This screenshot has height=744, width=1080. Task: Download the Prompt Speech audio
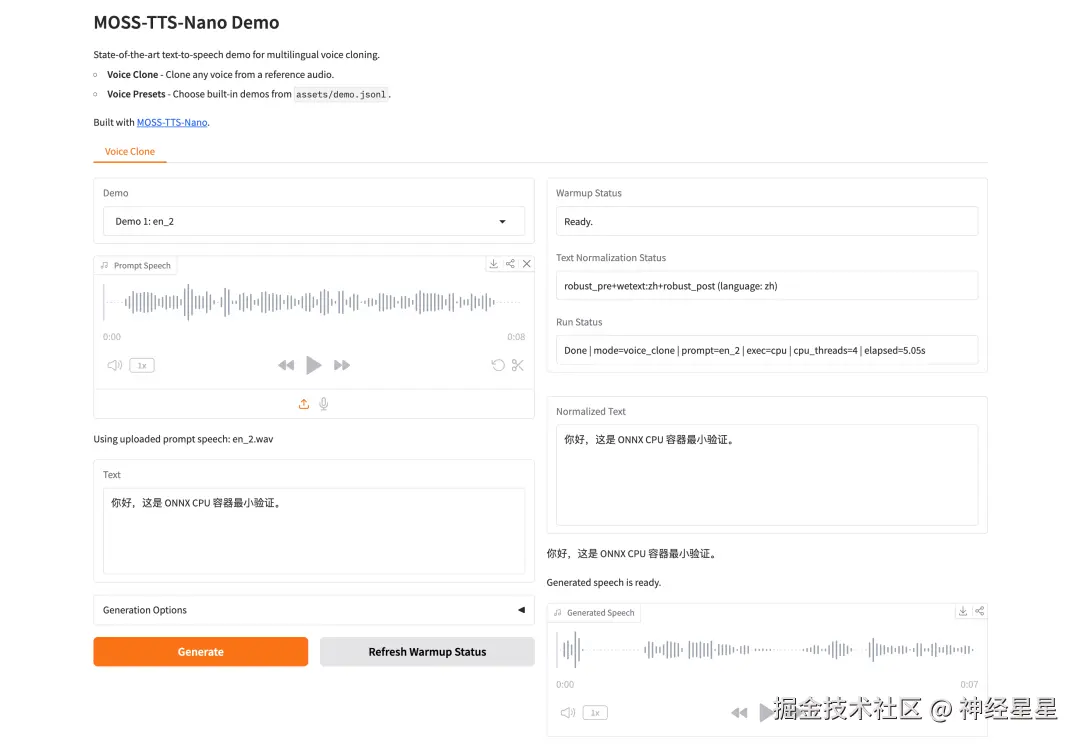494,264
